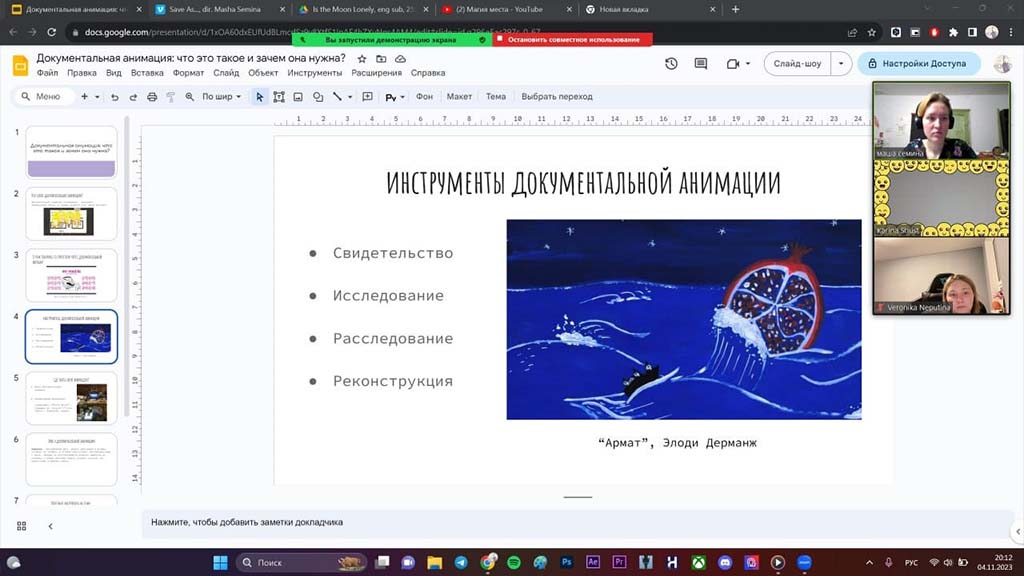This screenshot has width=1024, height=576.
Task: Click the insert image icon
Action: [x=298, y=97]
